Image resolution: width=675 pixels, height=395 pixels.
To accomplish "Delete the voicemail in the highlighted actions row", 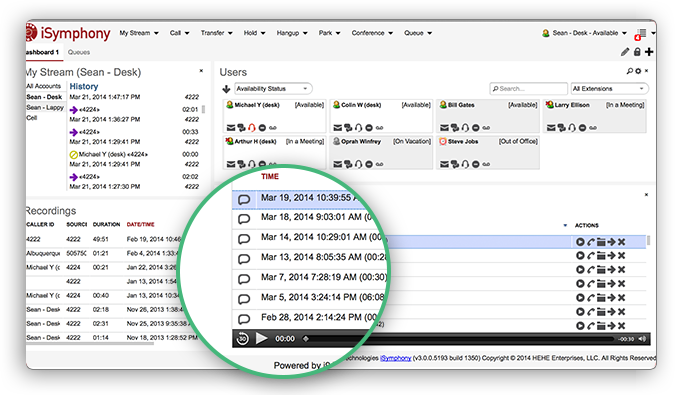I will pos(622,242).
